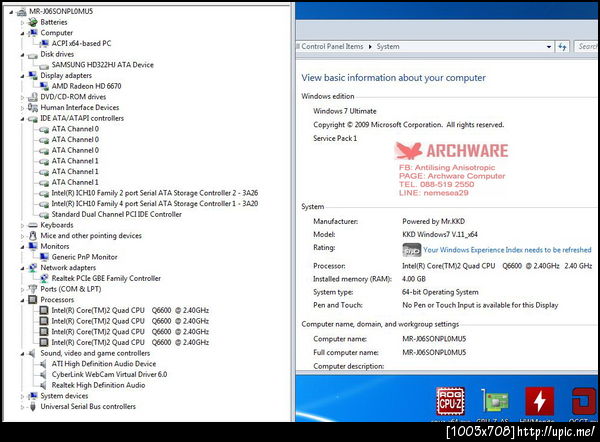Expand the Batteries node
600x442 pixels.
pyautogui.click(x=22, y=23)
